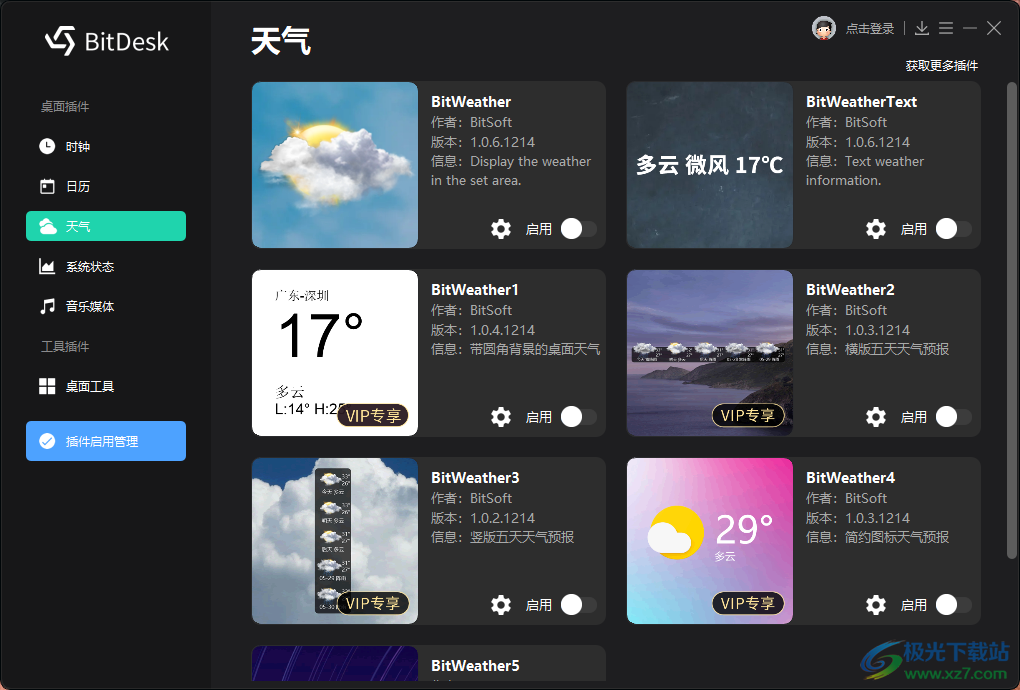The image size is (1020, 690).
Task: Click VIP专享 badge on BitWeather4
Action: pos(748,604)
